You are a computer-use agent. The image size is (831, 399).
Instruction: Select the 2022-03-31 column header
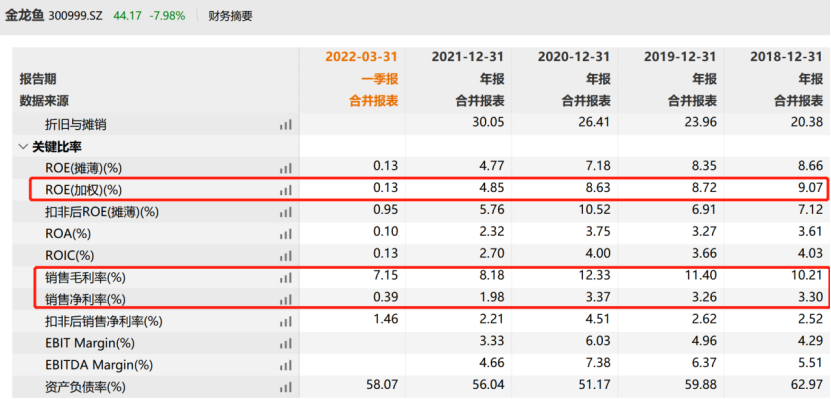pos(361,57)
